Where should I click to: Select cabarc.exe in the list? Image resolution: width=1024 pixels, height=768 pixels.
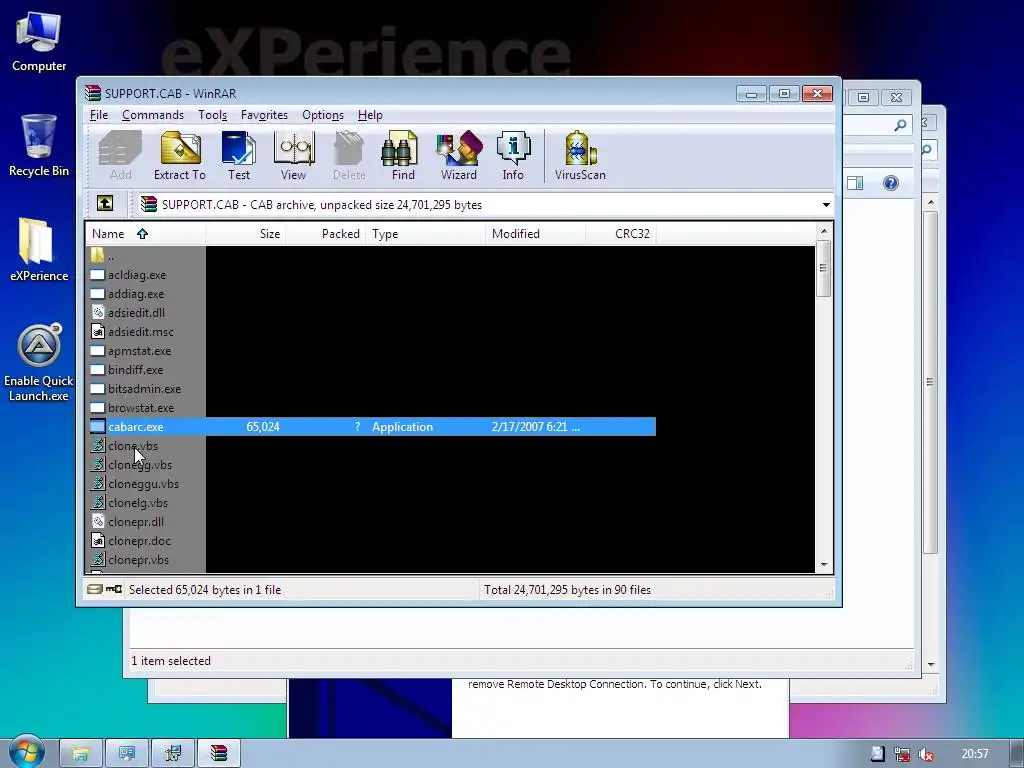click(371, 426)
